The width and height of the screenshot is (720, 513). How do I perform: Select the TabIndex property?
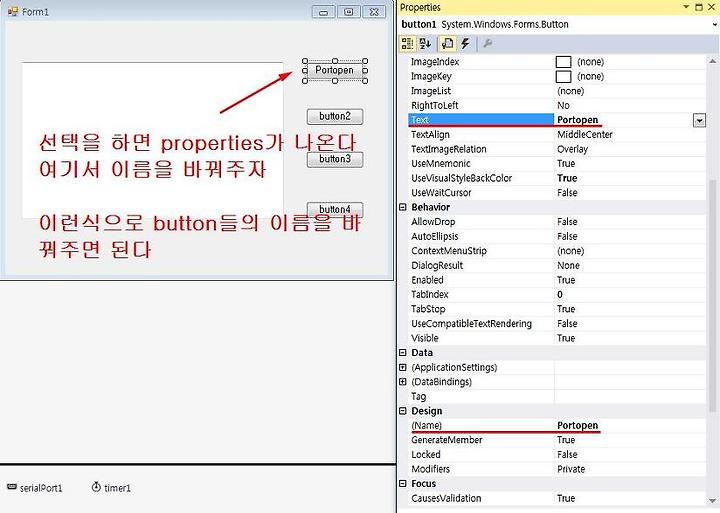click(x=557, y=294)
